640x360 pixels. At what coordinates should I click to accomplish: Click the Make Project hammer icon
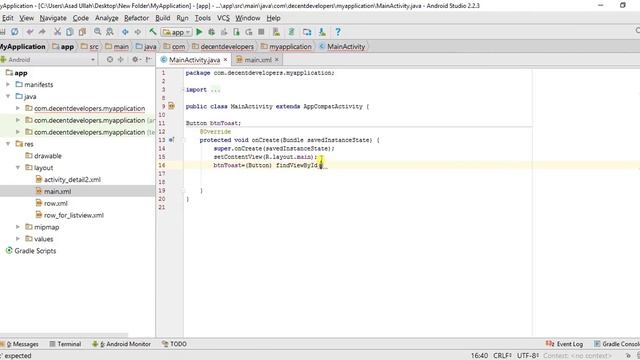coord(153,32)
